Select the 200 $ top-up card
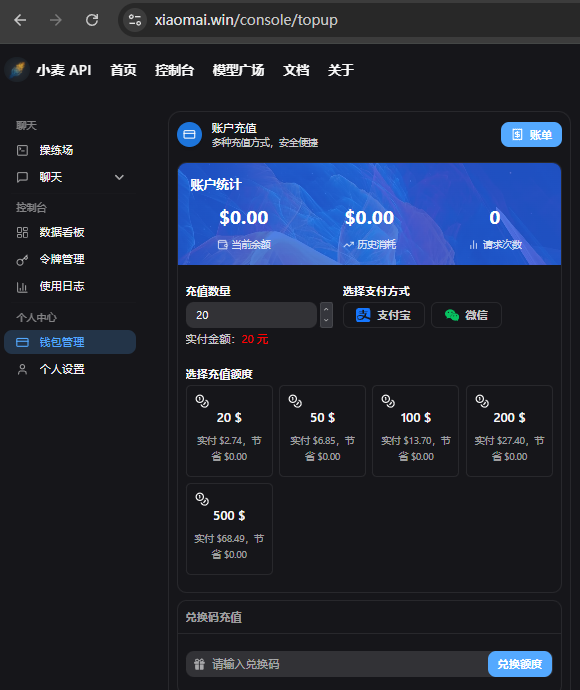Image resolution: width=580 pixels, height=690 pixels. (x=509, y=431)
